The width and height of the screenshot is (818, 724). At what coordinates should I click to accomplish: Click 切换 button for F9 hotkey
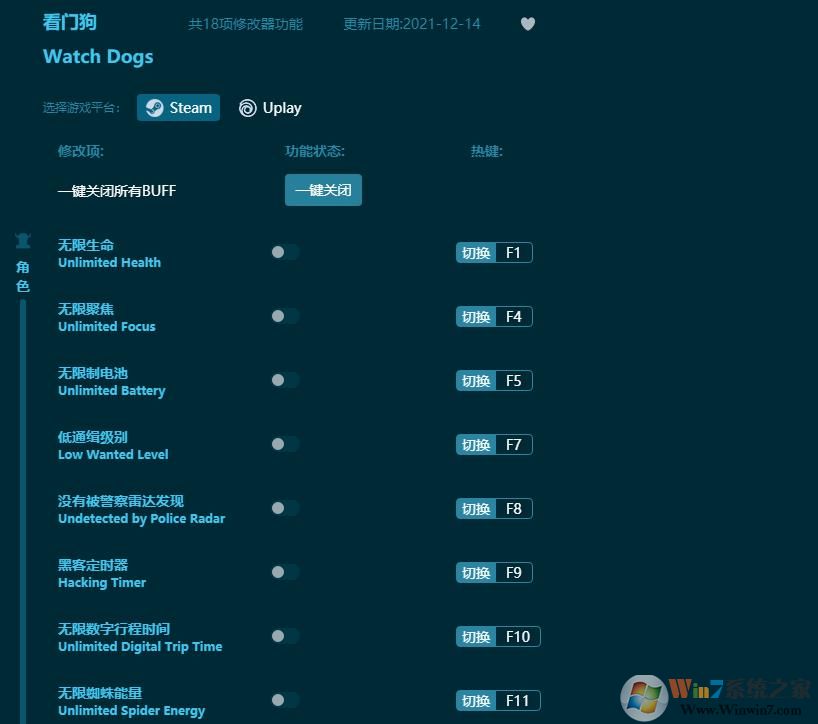[476, 573]
